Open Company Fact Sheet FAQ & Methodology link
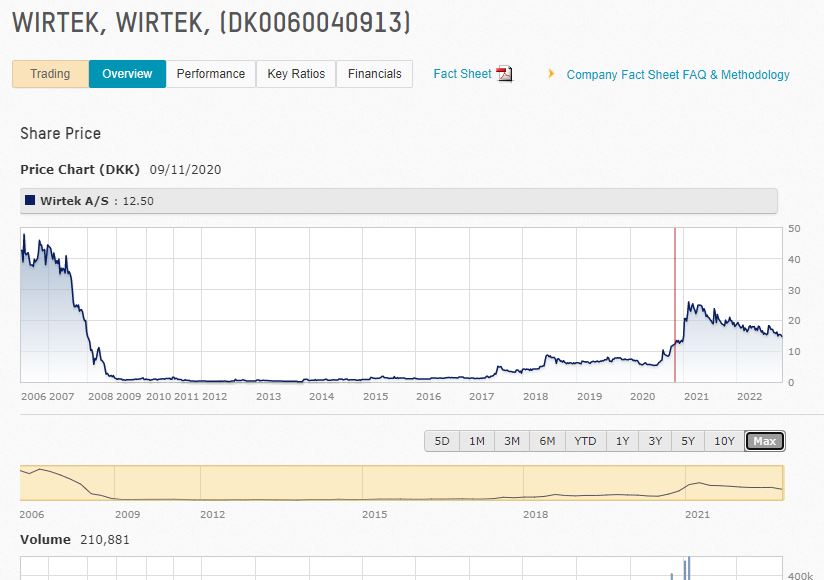The width and height of the screenshot is (824, 580). pyautogui.click(x=677, y=75)
